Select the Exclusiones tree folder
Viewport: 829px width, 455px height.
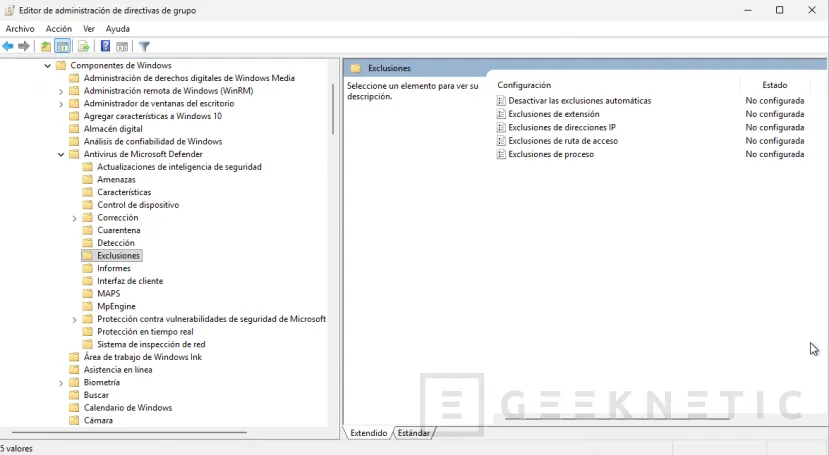coord(118,256)
